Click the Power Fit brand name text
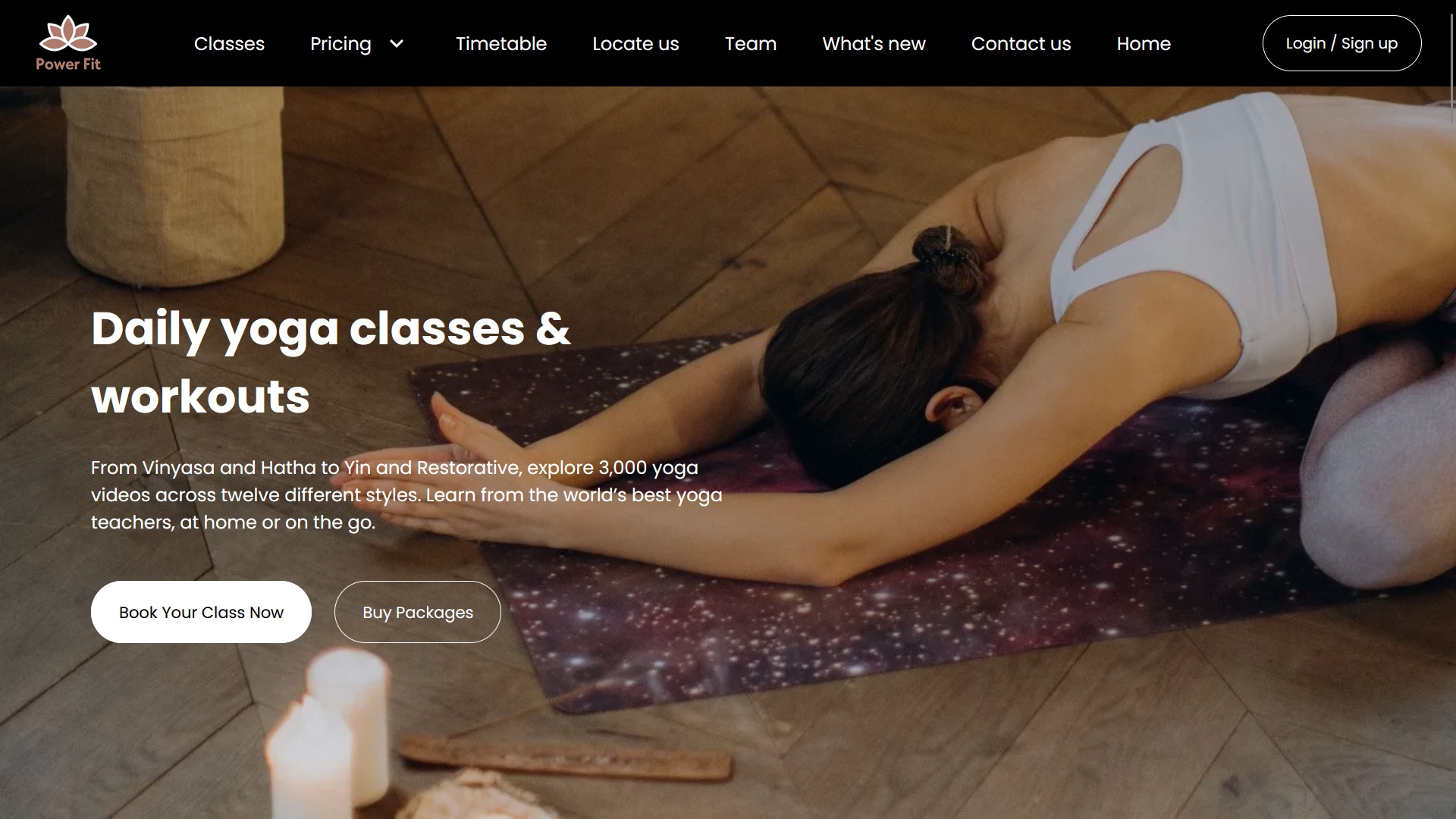This screenshot has height=819, width=1456. (68, 64)
